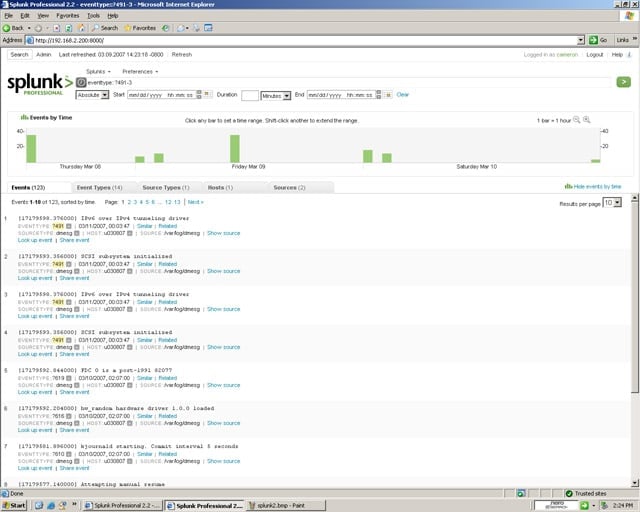The height and width of the screenshot is (512, 640).
Task: Click the End date calendar icon
Action: coord(388,95)
